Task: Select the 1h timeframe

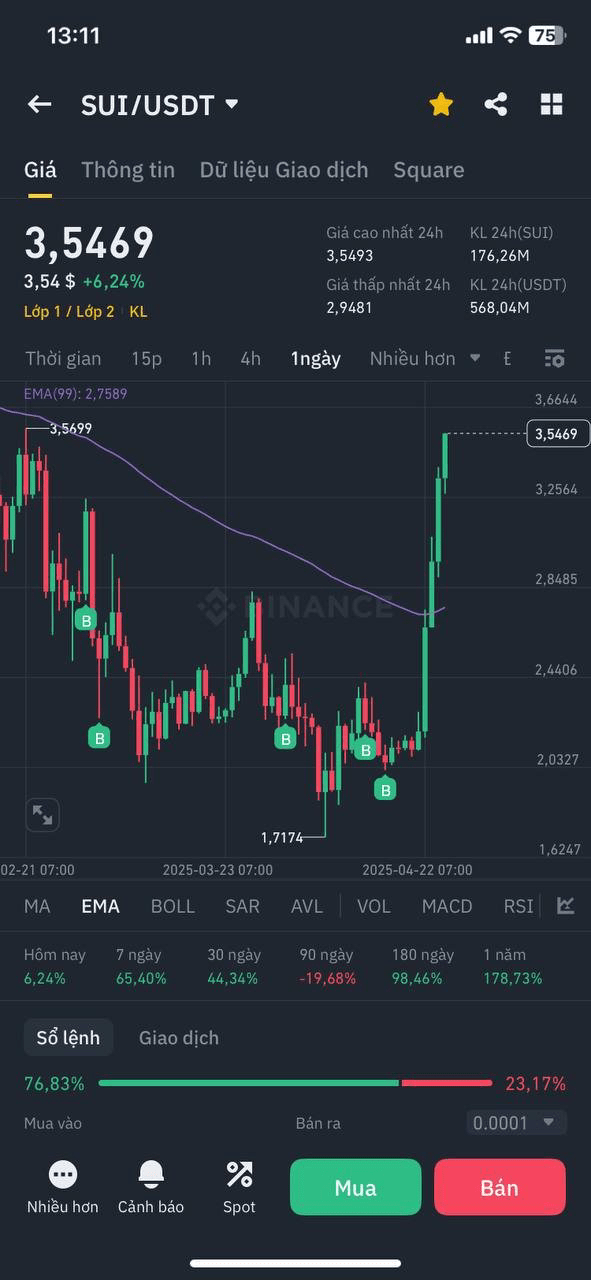Action: point(201,358)
